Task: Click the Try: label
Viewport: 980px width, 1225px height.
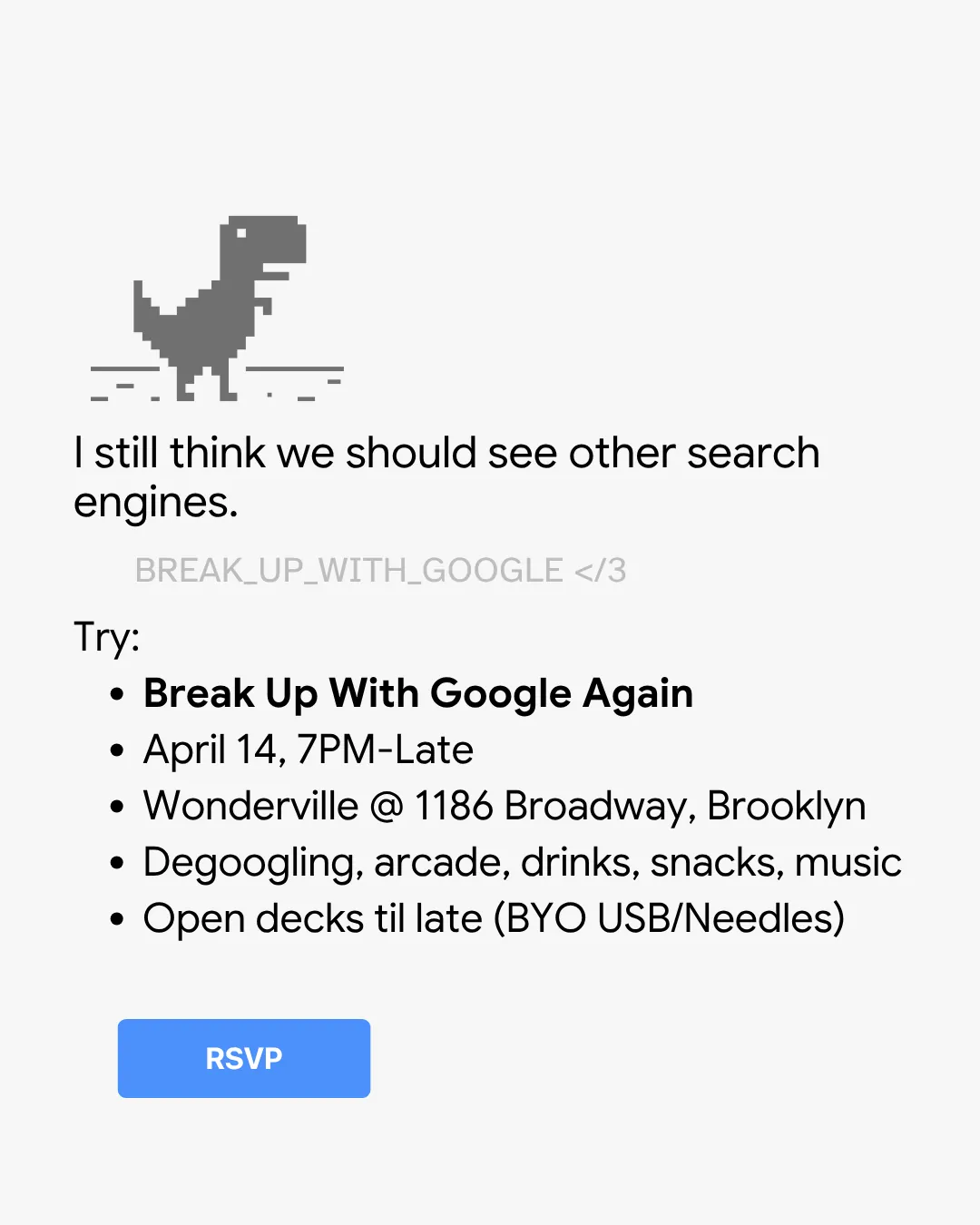Action: [107, 637]
